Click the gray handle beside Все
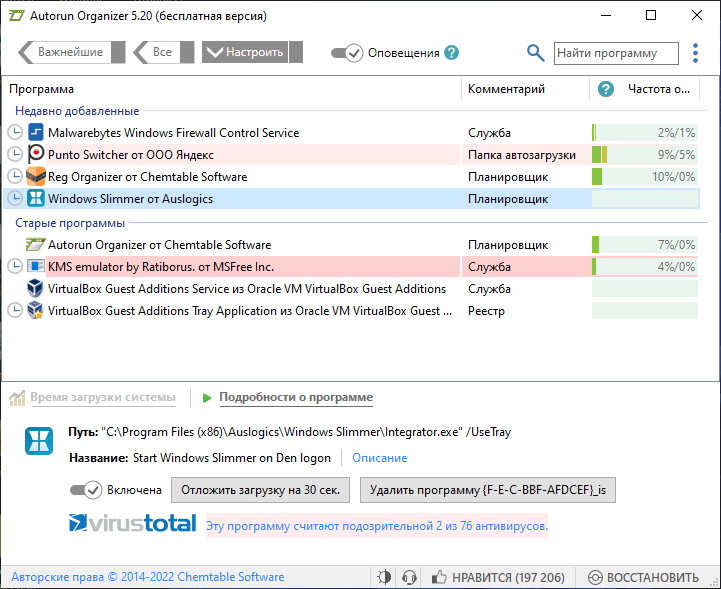The height and width of the screenshot is (589, 721). pos(187,52)
